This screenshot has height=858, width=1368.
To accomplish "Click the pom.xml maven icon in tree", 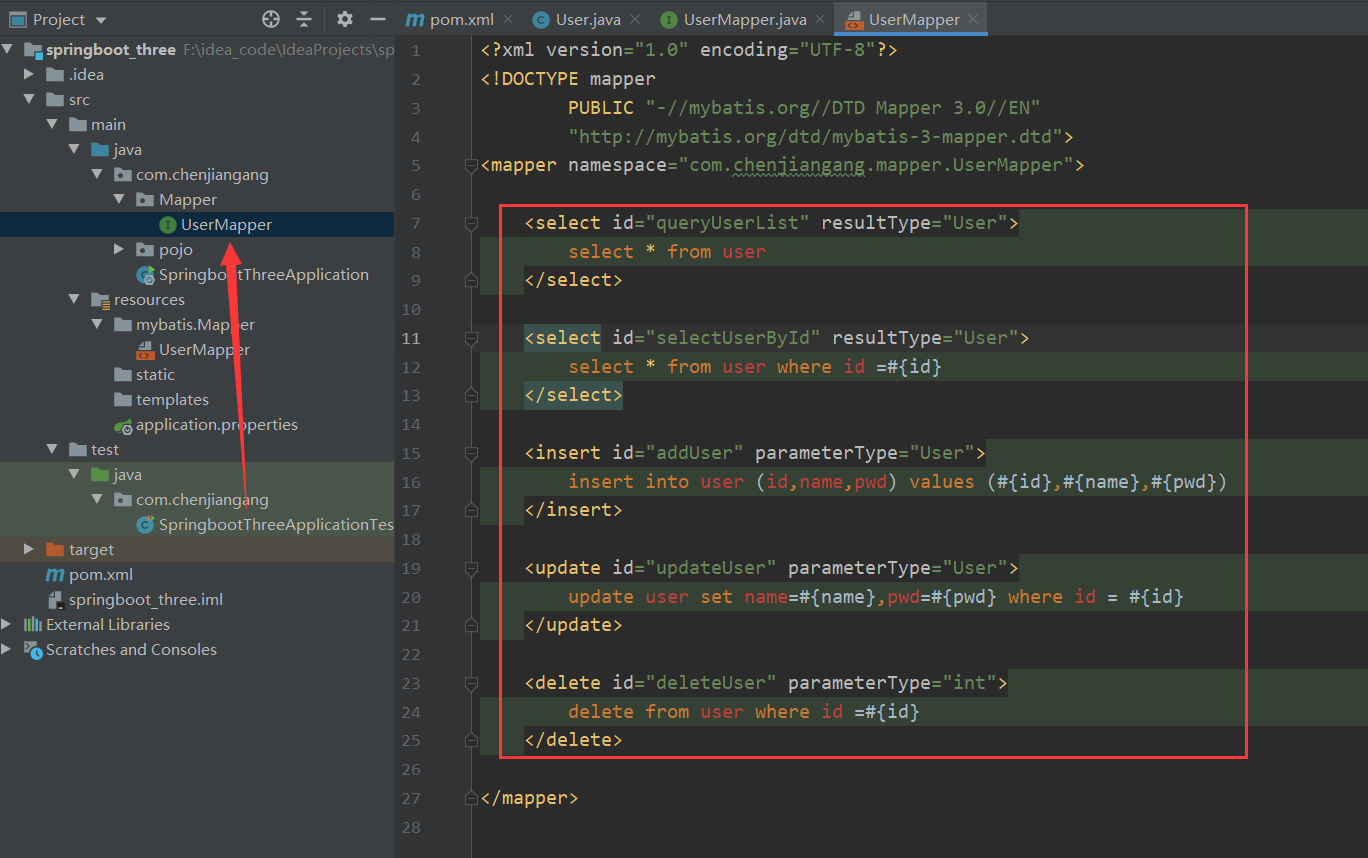I will click(55, 574).
